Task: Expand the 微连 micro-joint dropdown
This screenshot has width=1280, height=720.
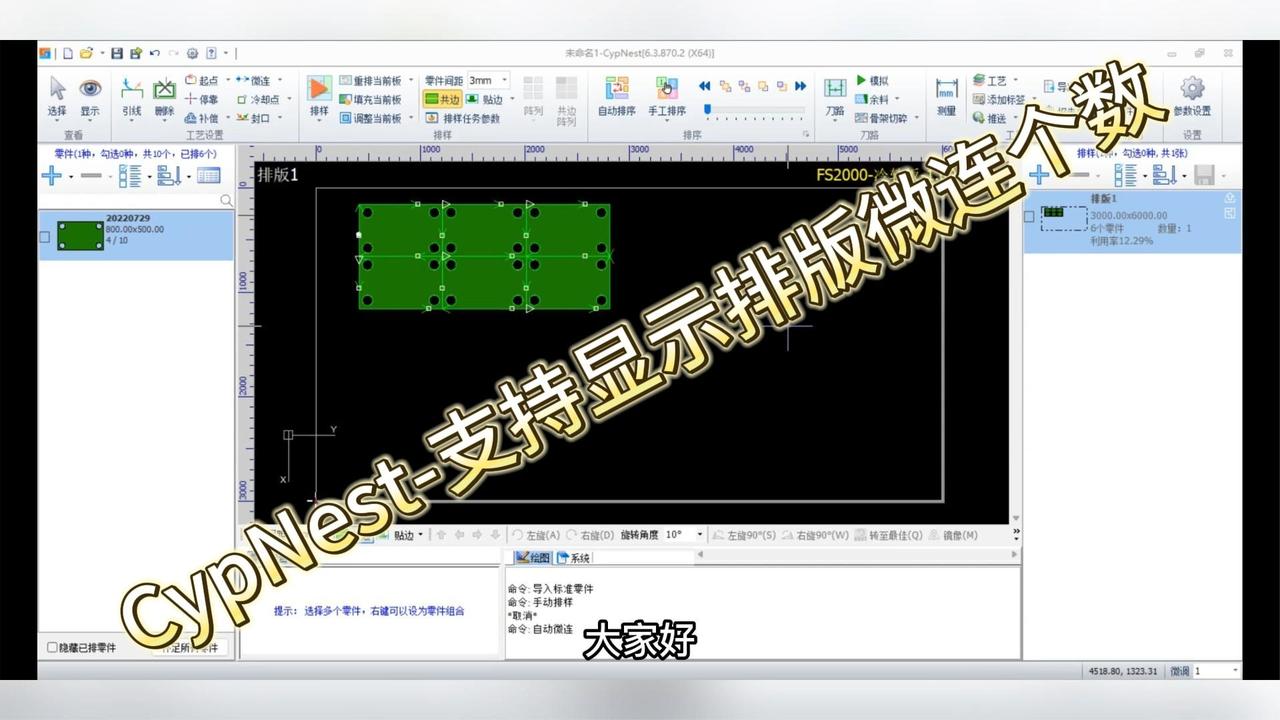Action: click(x=279, y=78)
